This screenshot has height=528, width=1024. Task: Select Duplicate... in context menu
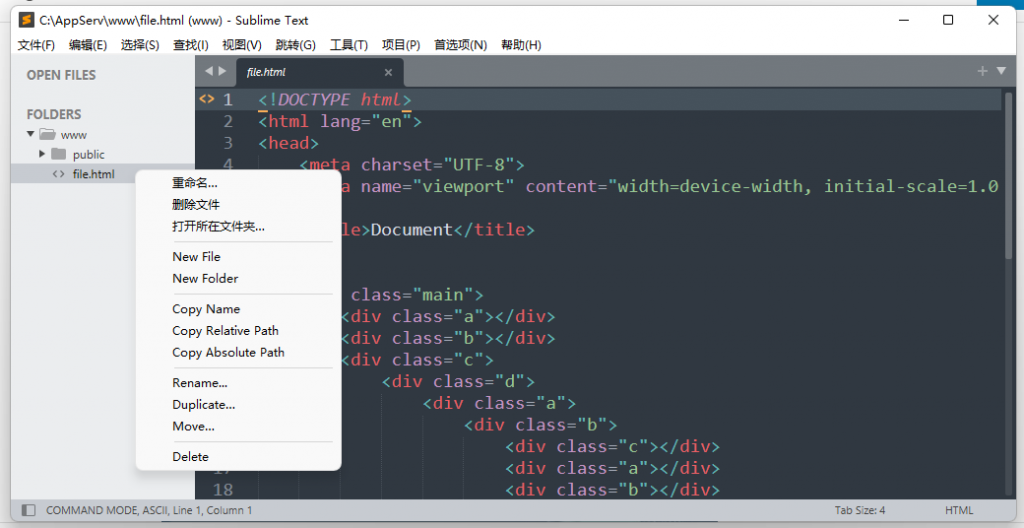[204, 404]
